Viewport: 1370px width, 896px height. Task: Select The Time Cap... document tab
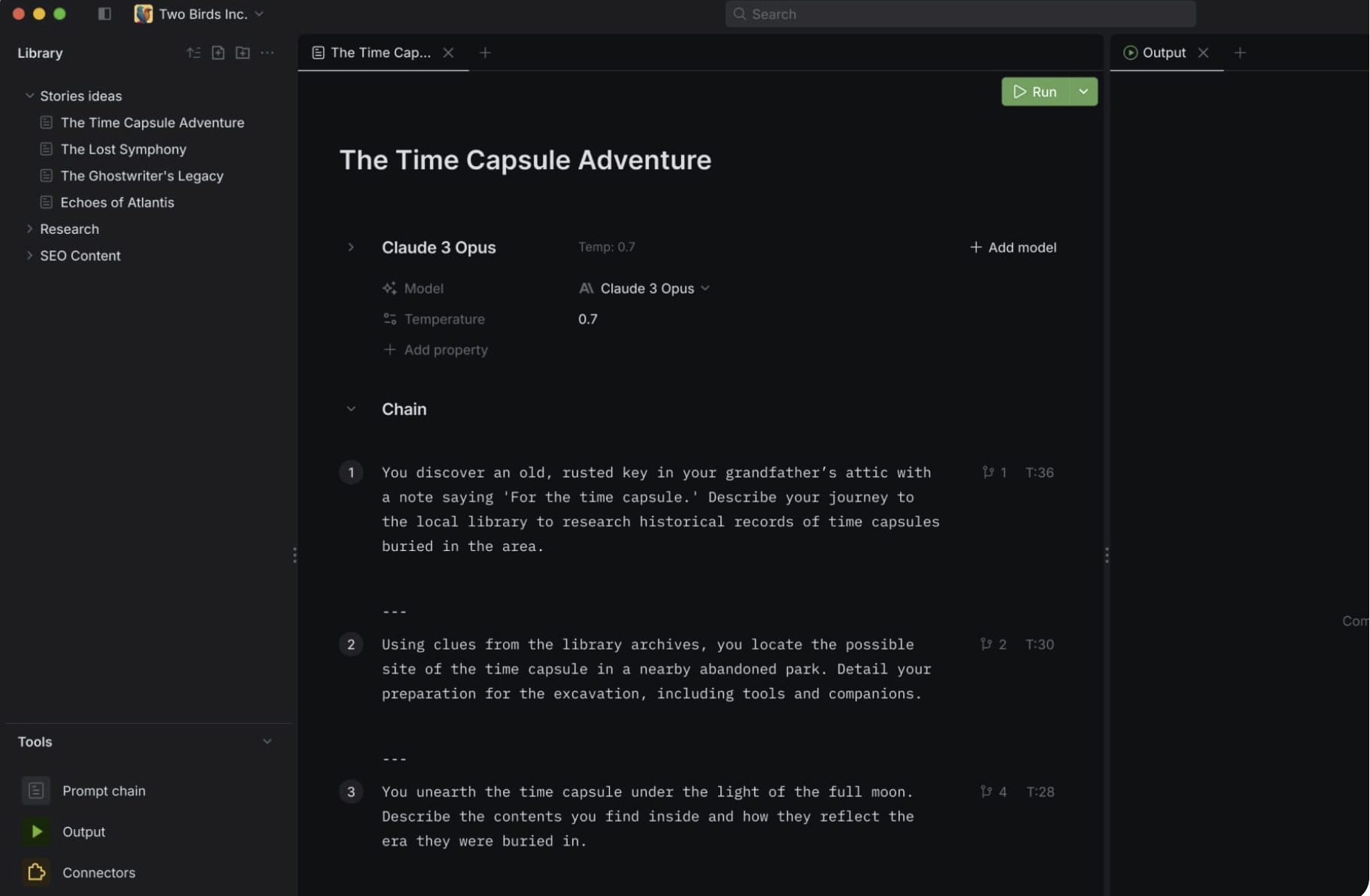click(x=380, y=53)
